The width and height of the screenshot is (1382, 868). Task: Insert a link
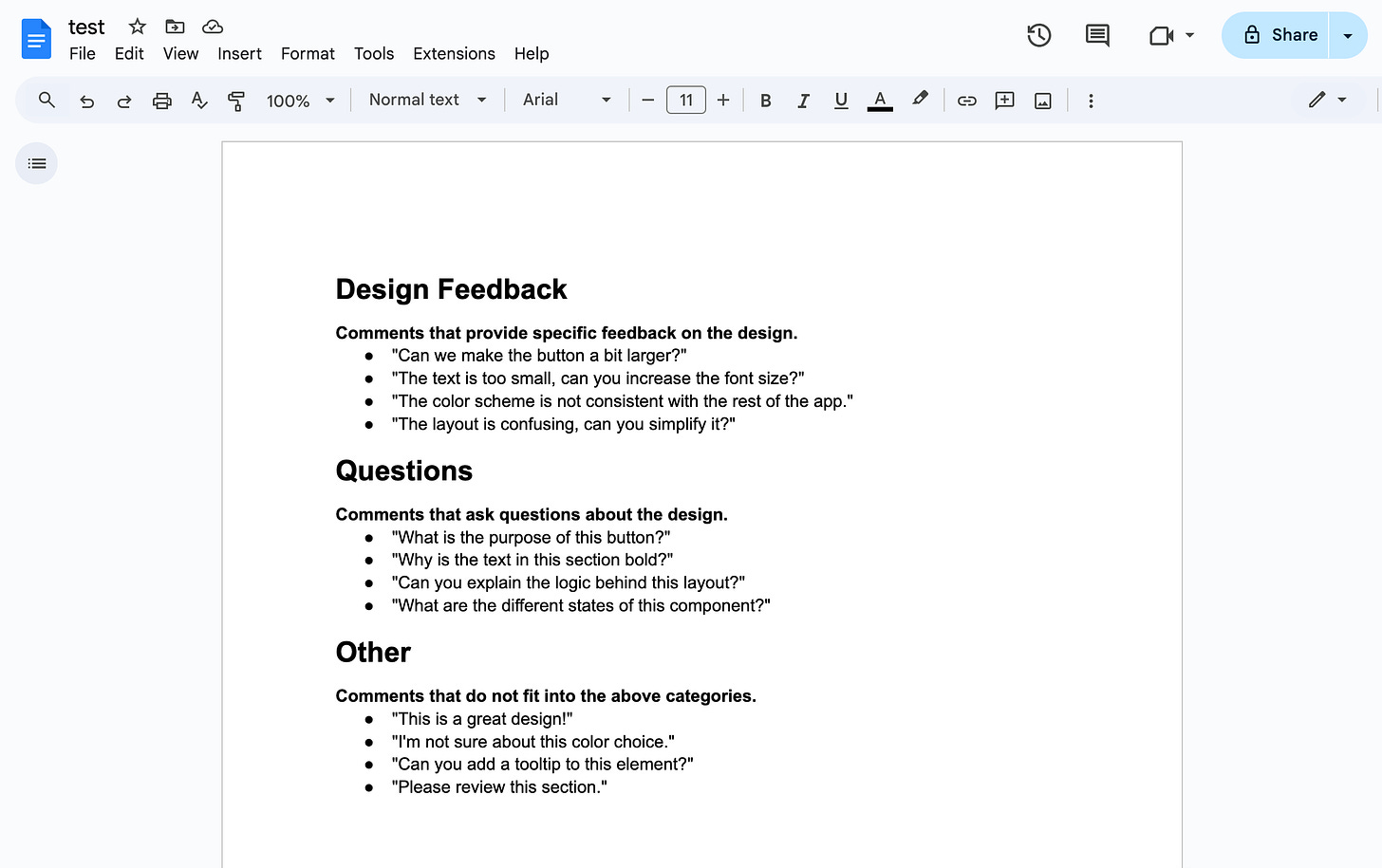966,100
